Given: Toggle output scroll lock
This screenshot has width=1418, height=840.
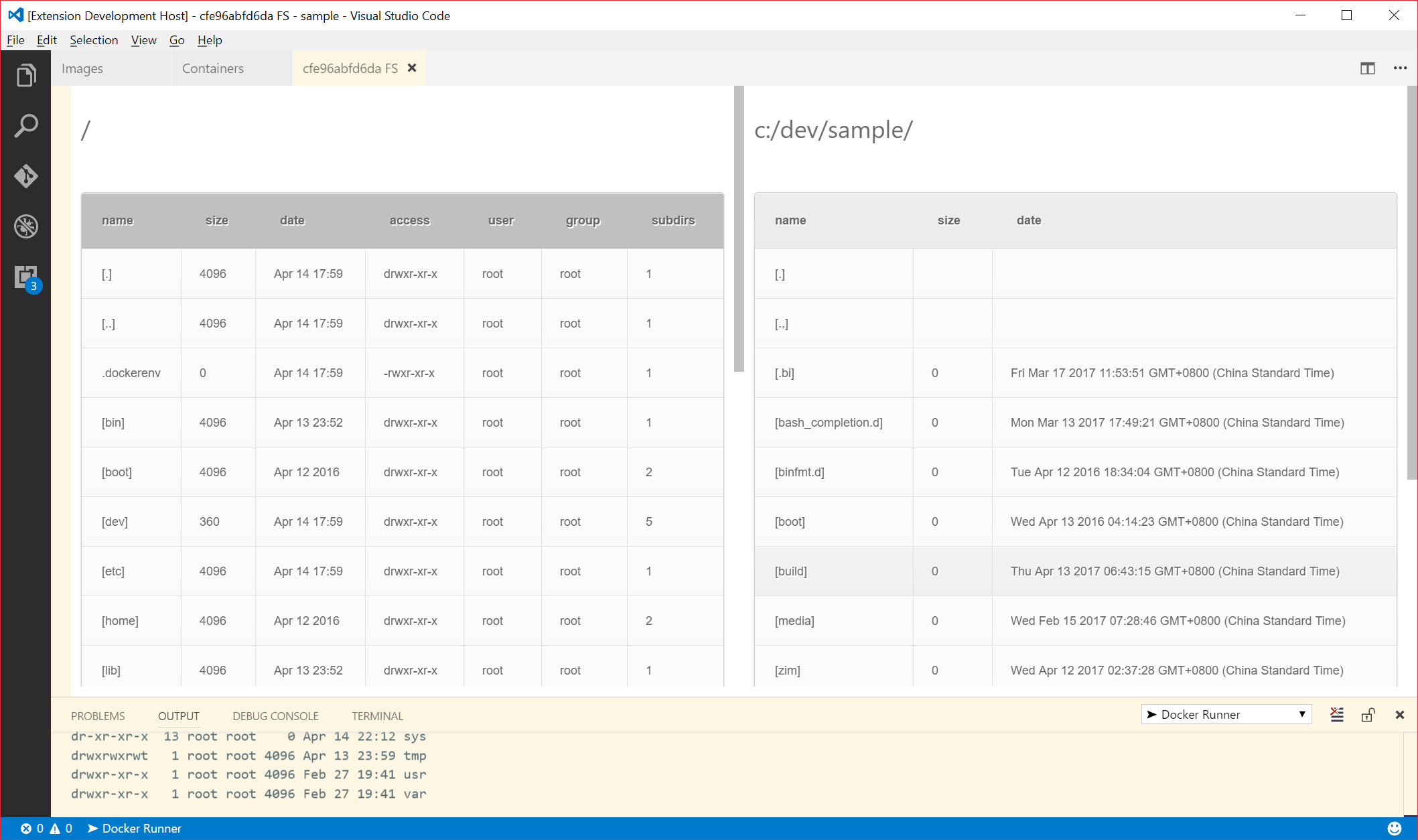Looking at the screenshot, I should pyautogui.click(x=1368, y=715).
